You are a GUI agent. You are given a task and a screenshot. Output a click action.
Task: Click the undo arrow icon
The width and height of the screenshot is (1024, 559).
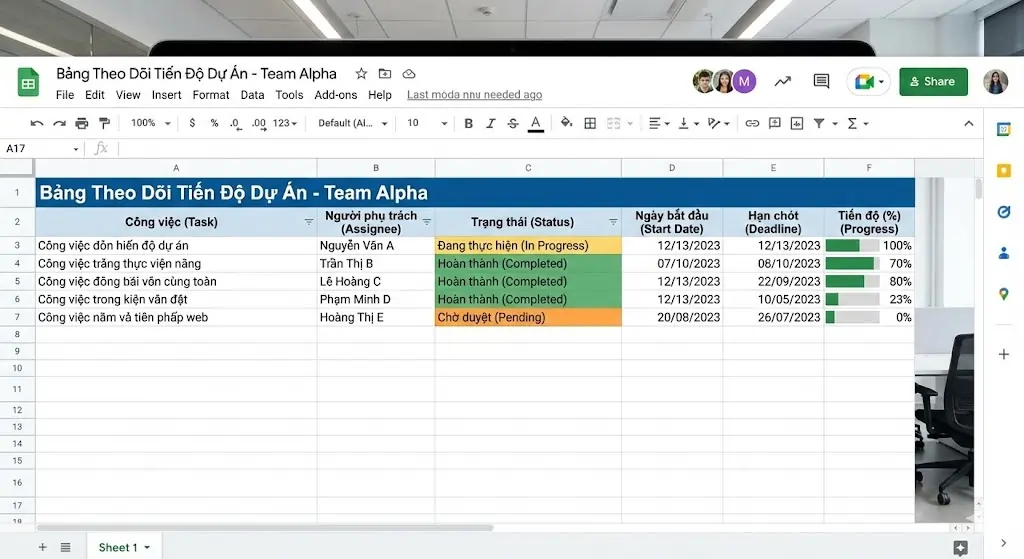click(37, 123)
